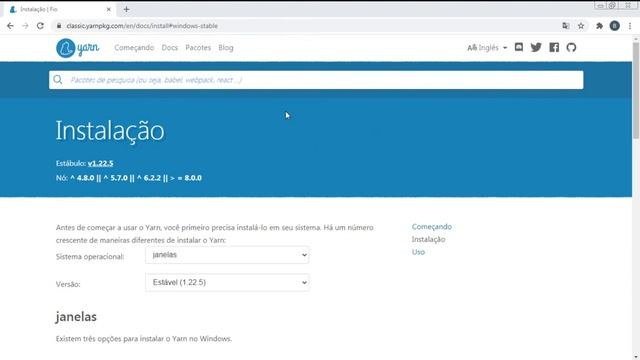Open the Discord chat icon in header

pos(519,47)
